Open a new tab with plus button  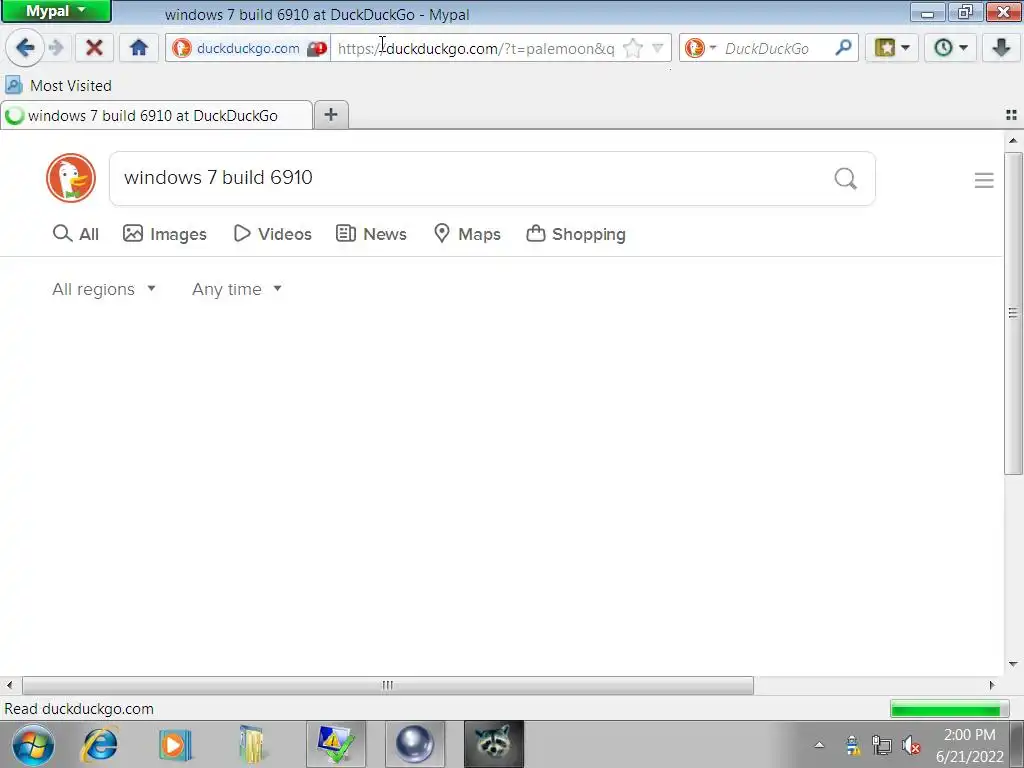pos(331,115)
